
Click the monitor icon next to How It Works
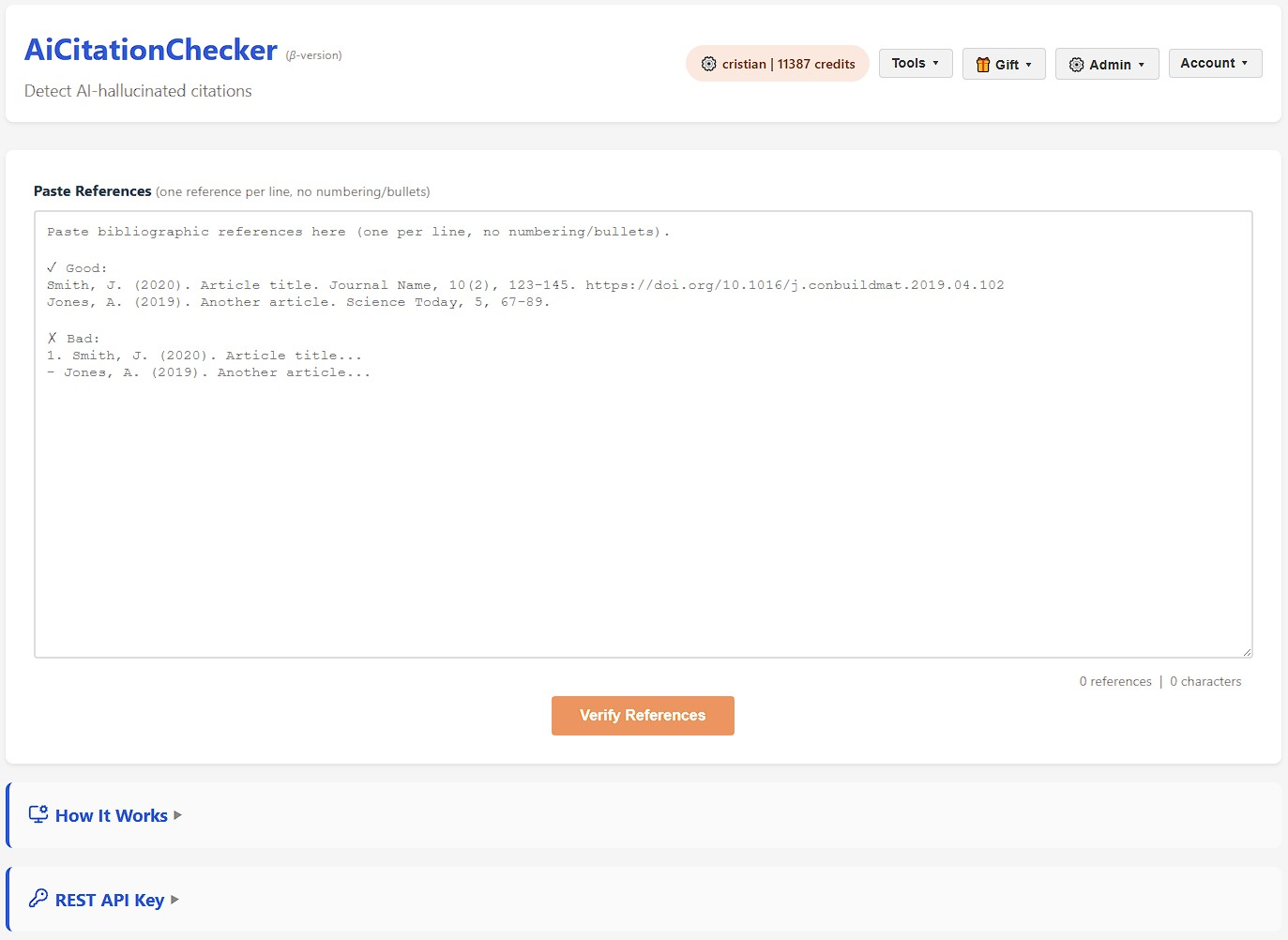tap(38, 814)
